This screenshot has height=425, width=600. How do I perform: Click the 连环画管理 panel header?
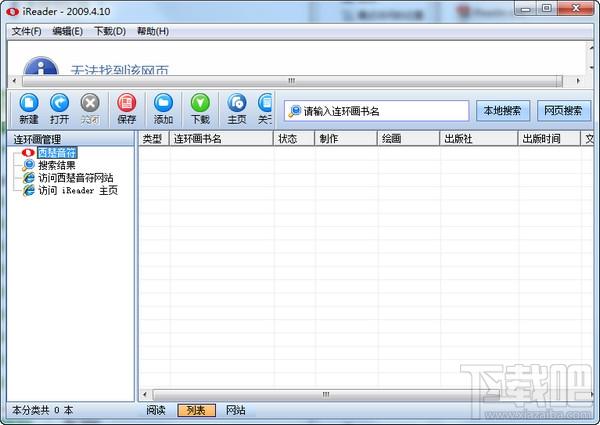click(71, 139)
